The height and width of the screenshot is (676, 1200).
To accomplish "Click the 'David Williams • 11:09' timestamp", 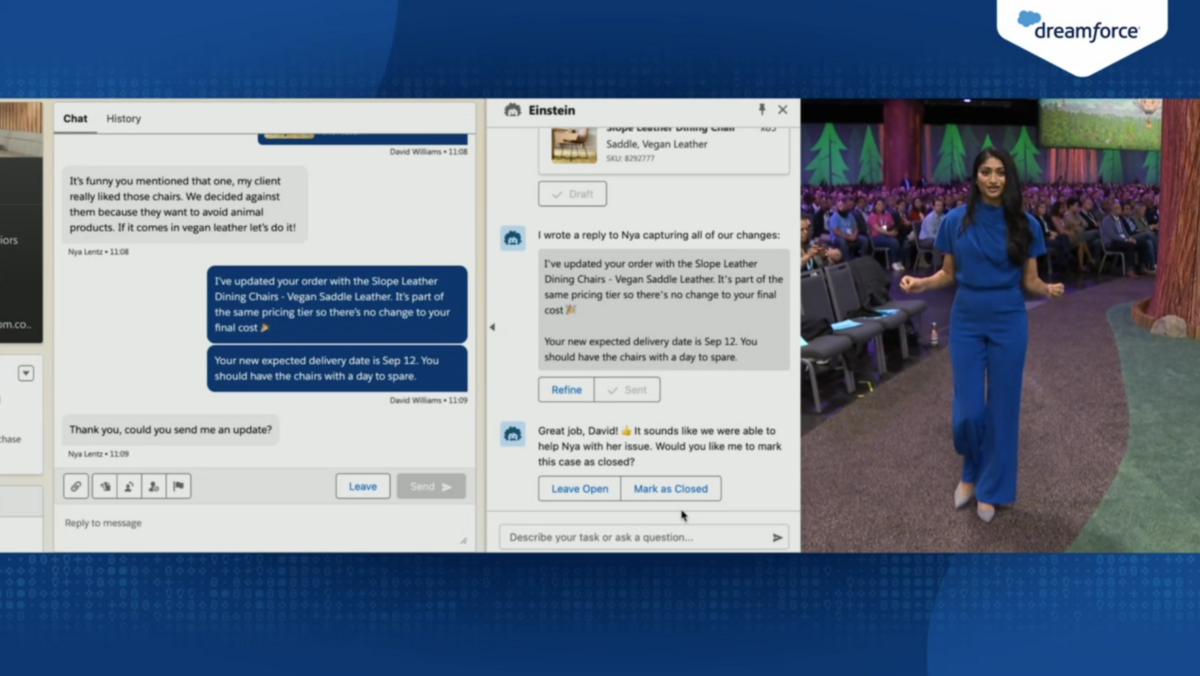I will point(428,400).
